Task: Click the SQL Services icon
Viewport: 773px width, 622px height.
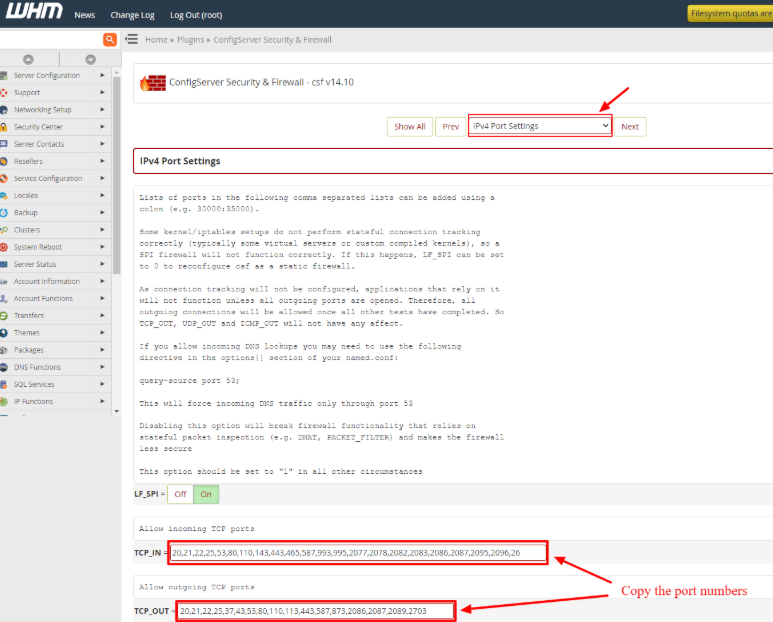Action: pos(4,384)
